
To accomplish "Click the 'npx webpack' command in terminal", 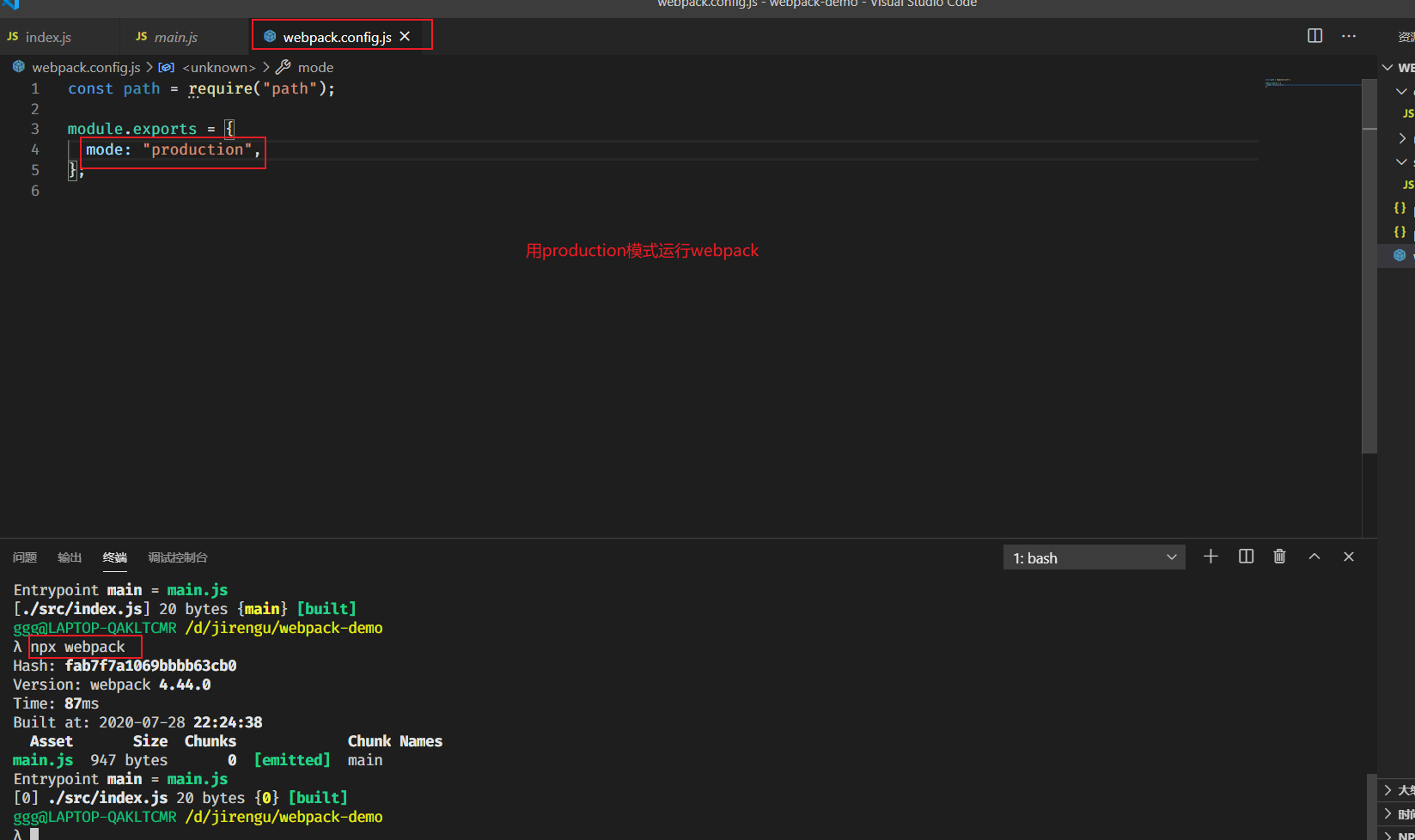I will click(78, 647).
